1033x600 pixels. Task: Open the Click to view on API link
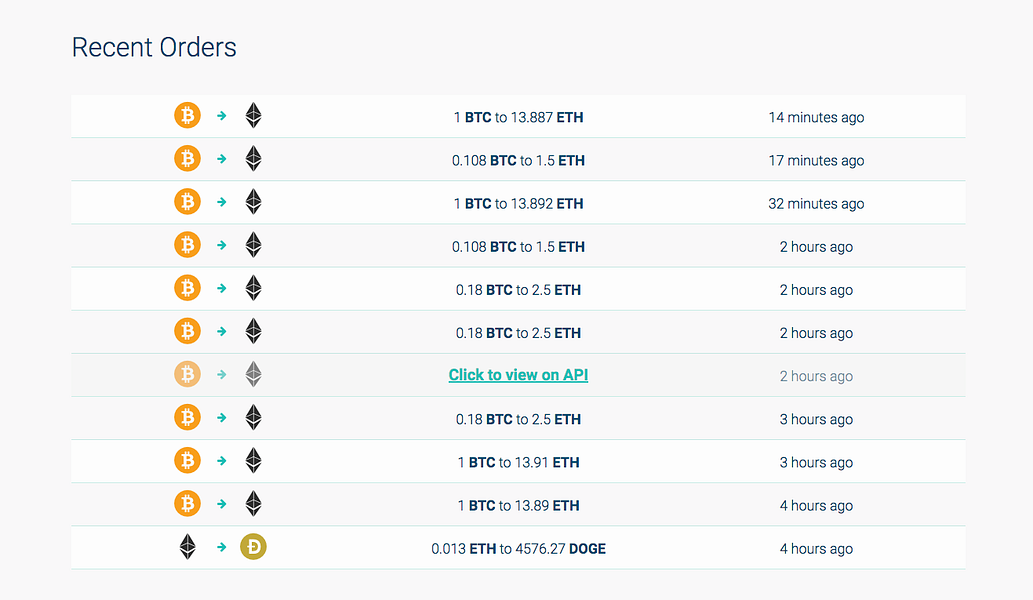click(x=517, y=374)
